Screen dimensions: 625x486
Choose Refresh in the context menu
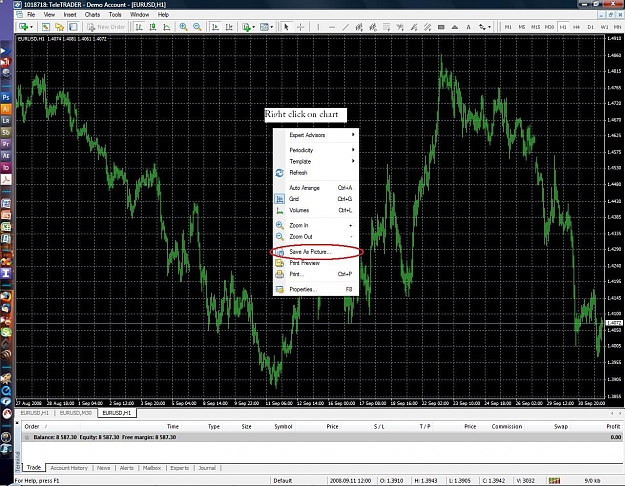click(x=316, y=173)
